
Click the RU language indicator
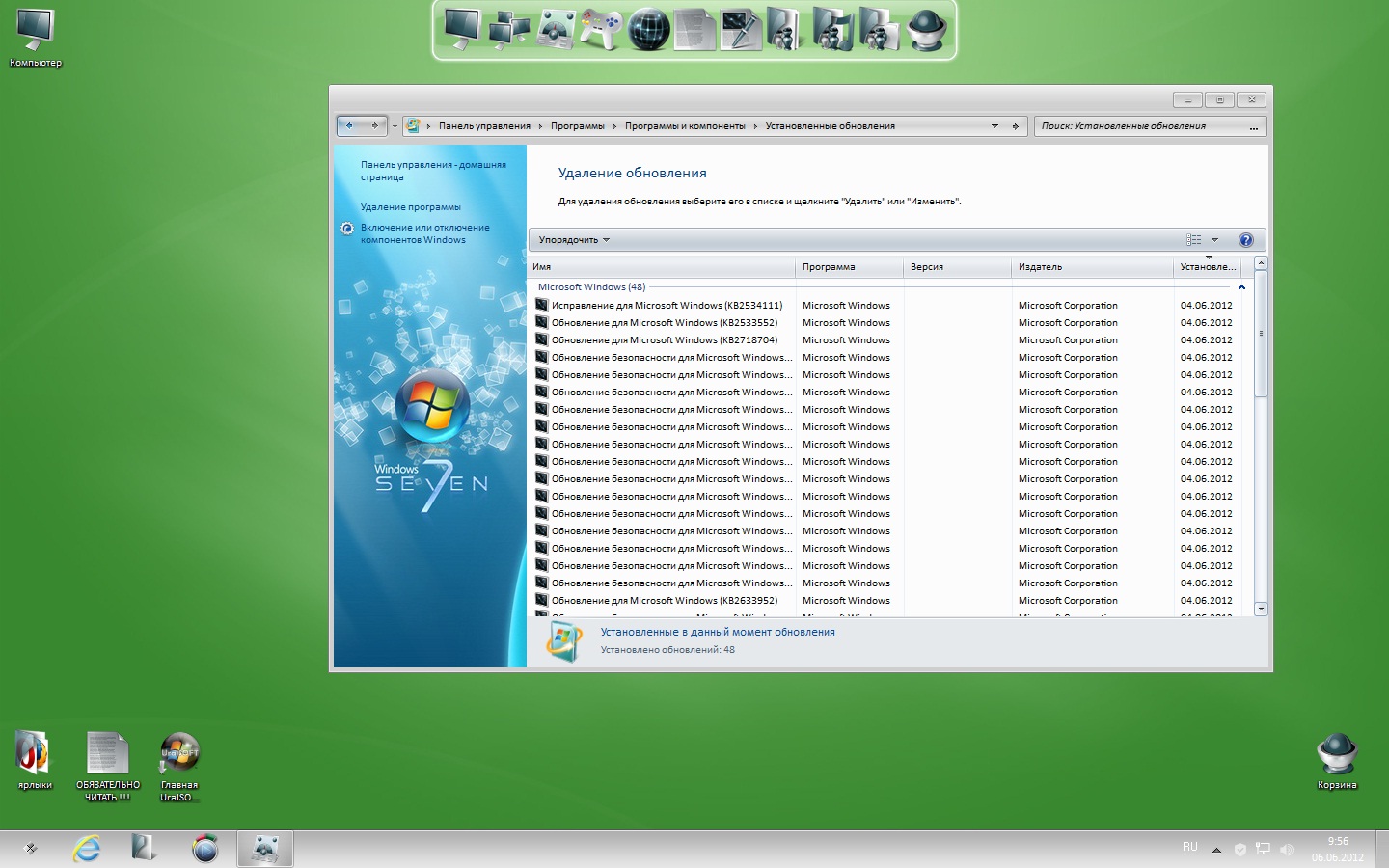point(1190,847)
